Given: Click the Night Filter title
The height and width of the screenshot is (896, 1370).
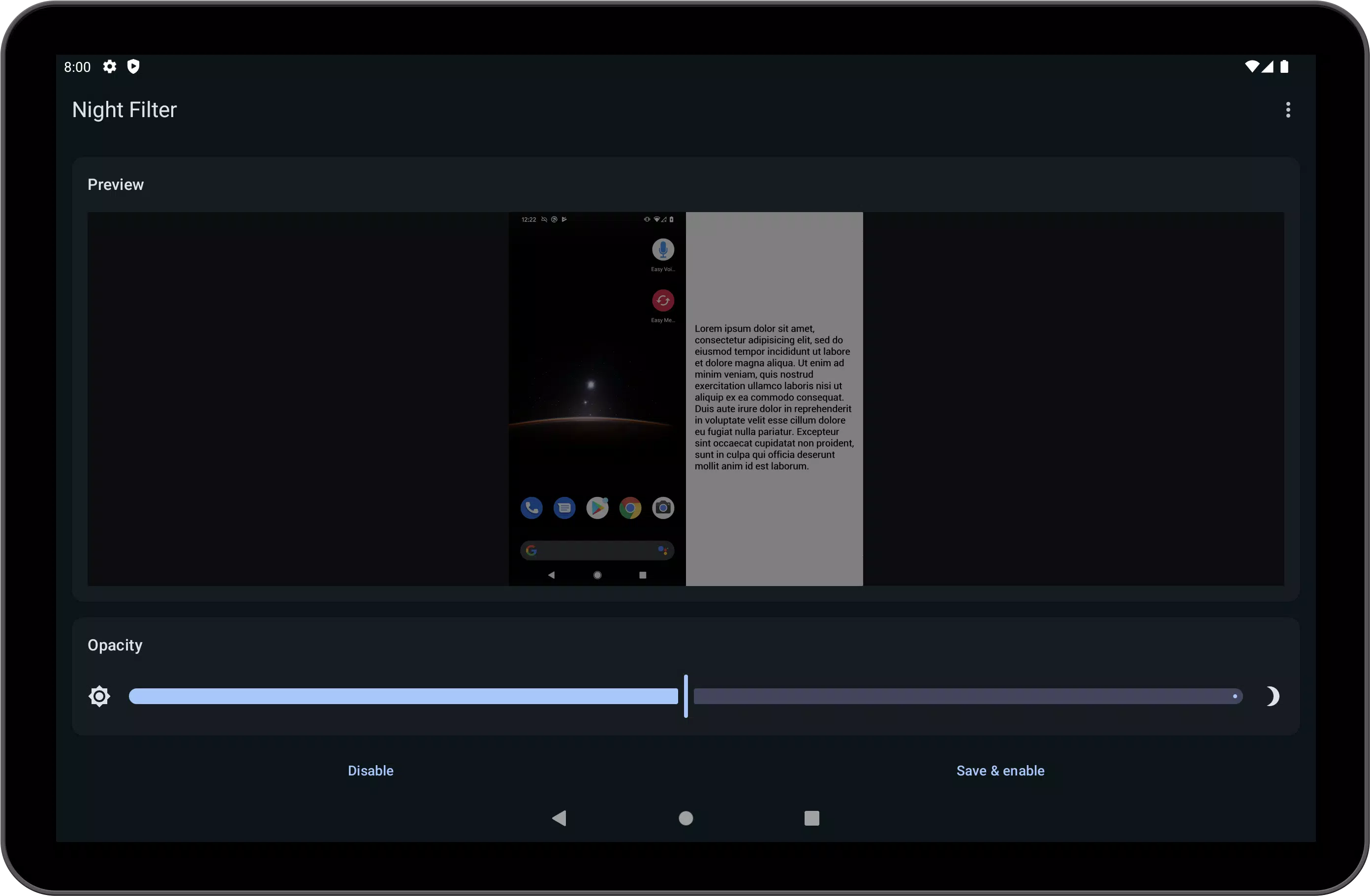Looking at the screenshot, I should point(125,110).
